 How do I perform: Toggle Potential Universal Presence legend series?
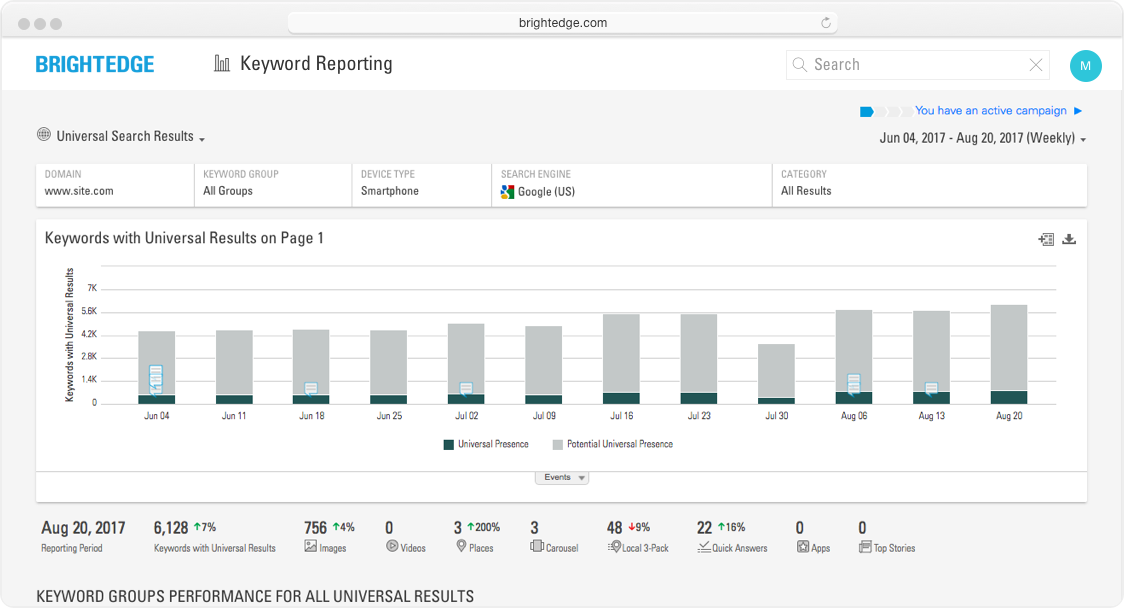pyautogui.click(x=612, y=444)
